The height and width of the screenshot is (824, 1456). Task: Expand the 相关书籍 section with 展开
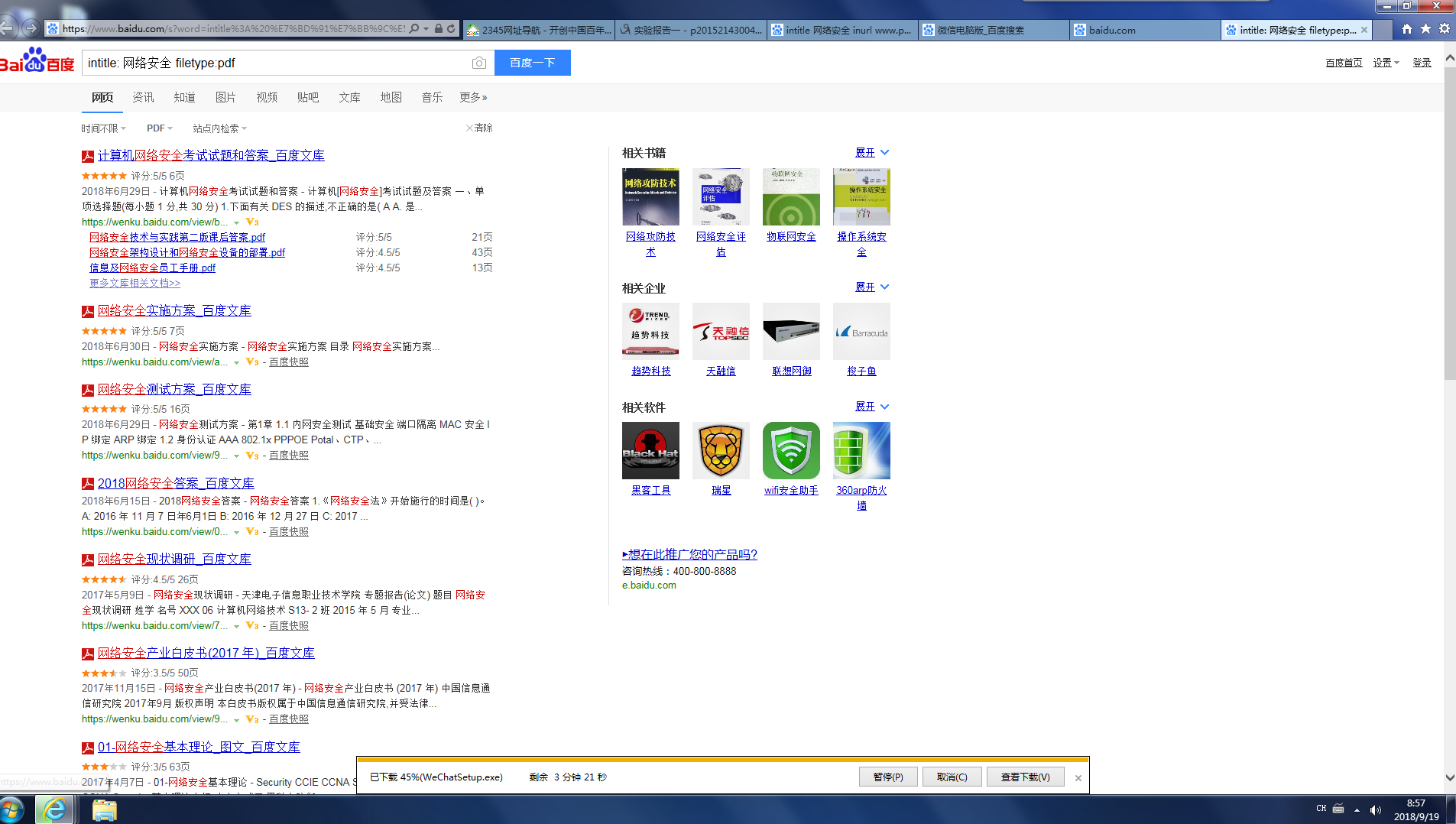tap(872, 153)
